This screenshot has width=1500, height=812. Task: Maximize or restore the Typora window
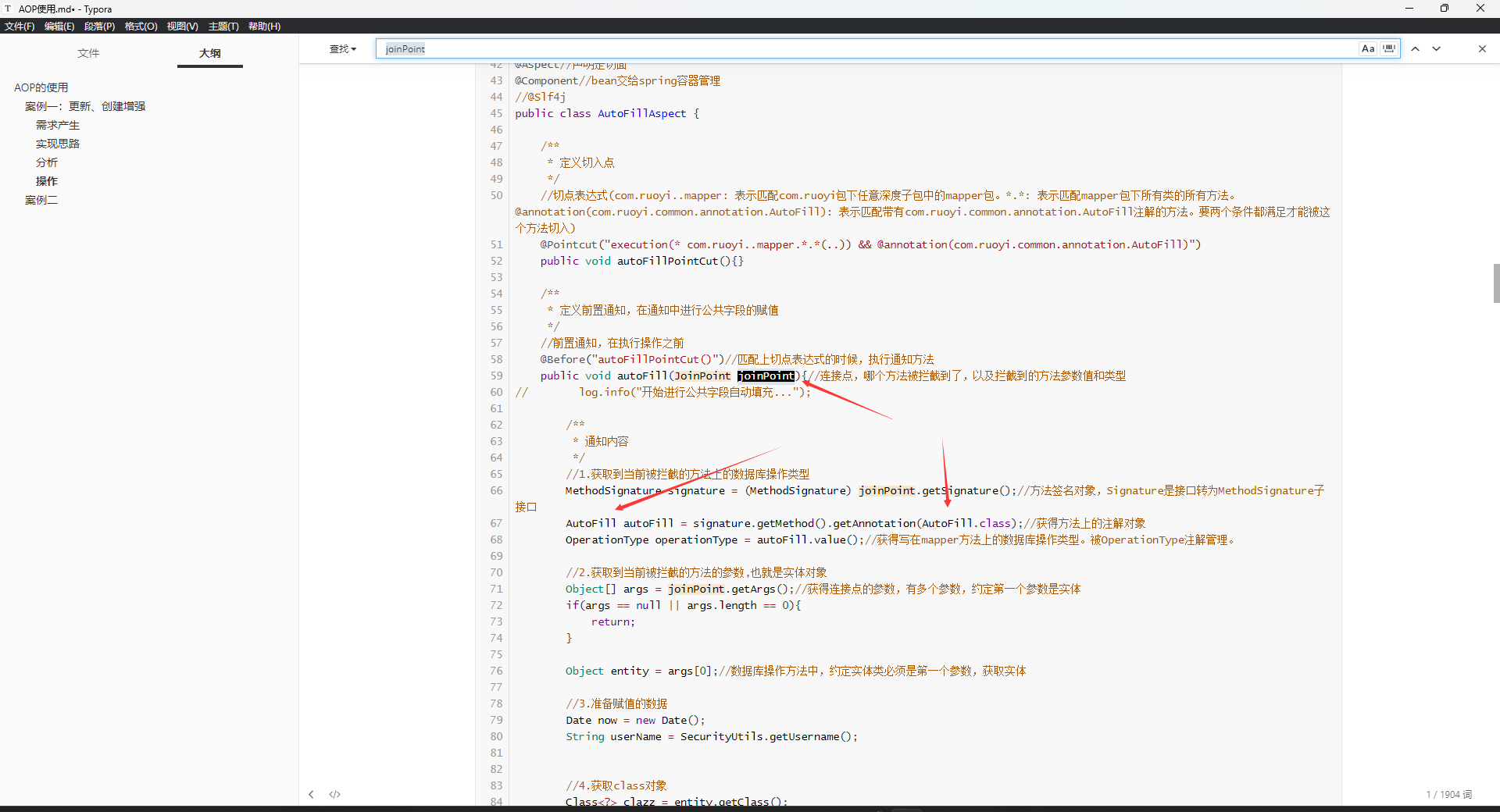click(1445, 9)
